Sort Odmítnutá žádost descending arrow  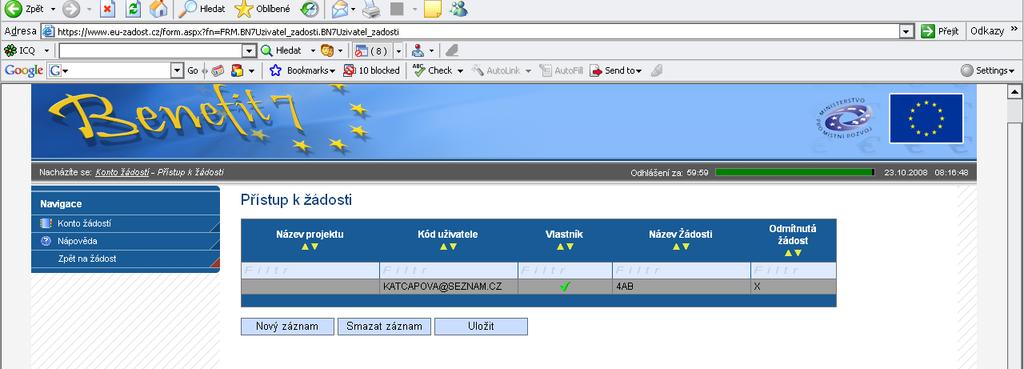pos(798,253)
